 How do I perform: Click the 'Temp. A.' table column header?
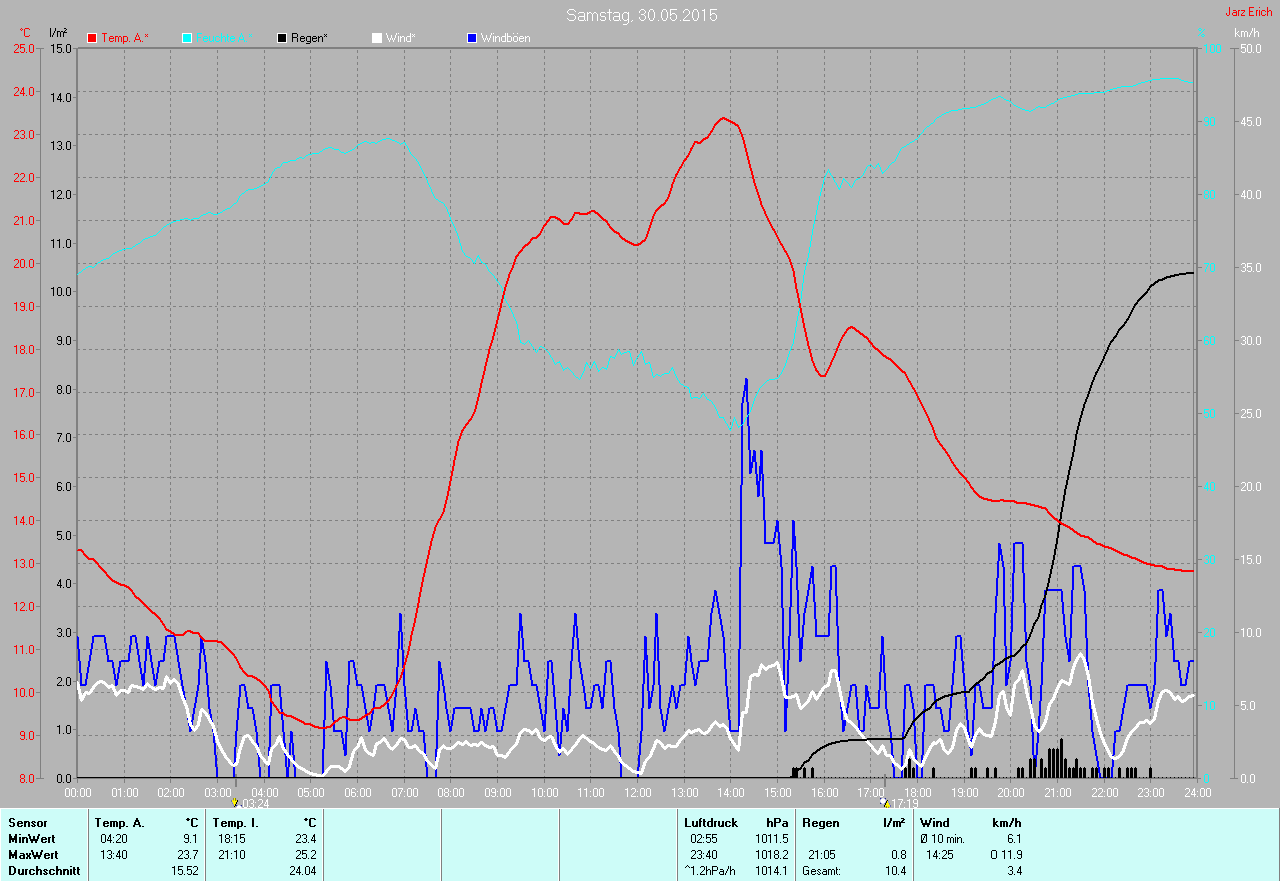coord(120,823)
